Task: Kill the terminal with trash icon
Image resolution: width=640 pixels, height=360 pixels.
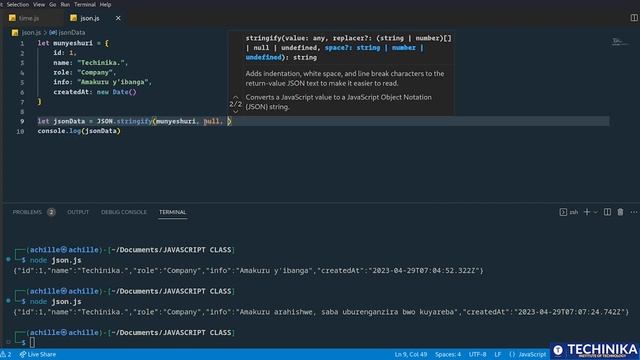Action: [620, 212]
